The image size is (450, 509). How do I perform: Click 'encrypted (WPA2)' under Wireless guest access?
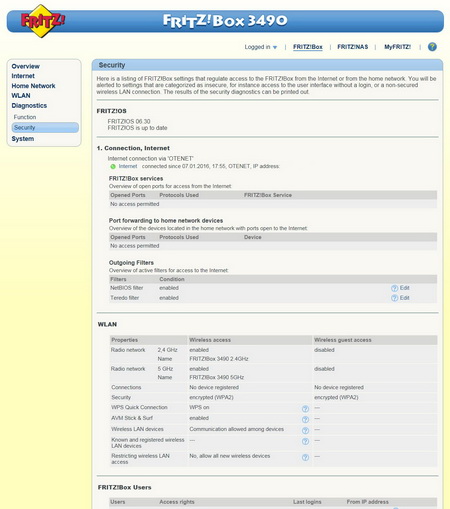(336, 397)
